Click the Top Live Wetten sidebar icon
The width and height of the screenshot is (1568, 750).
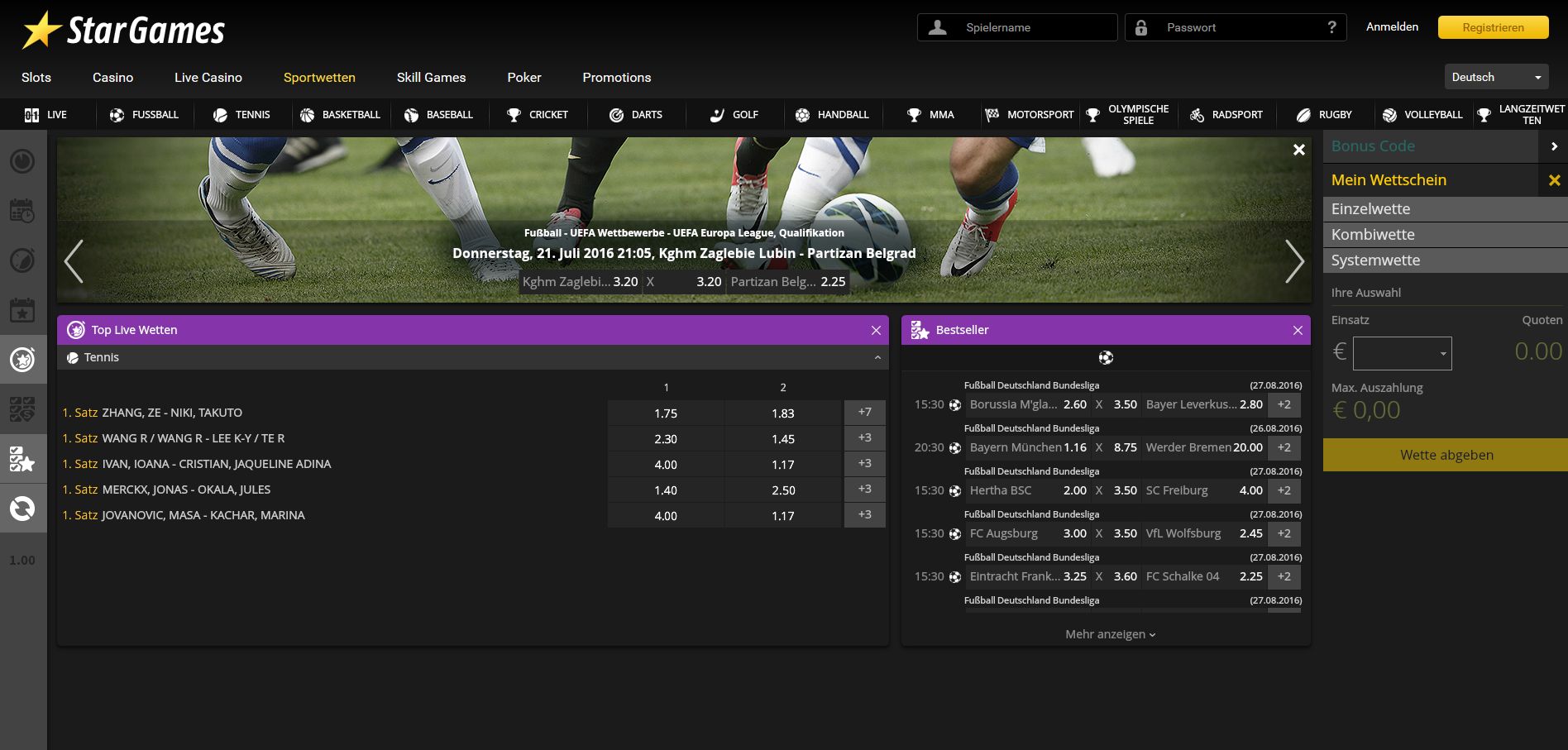(22, 360)
